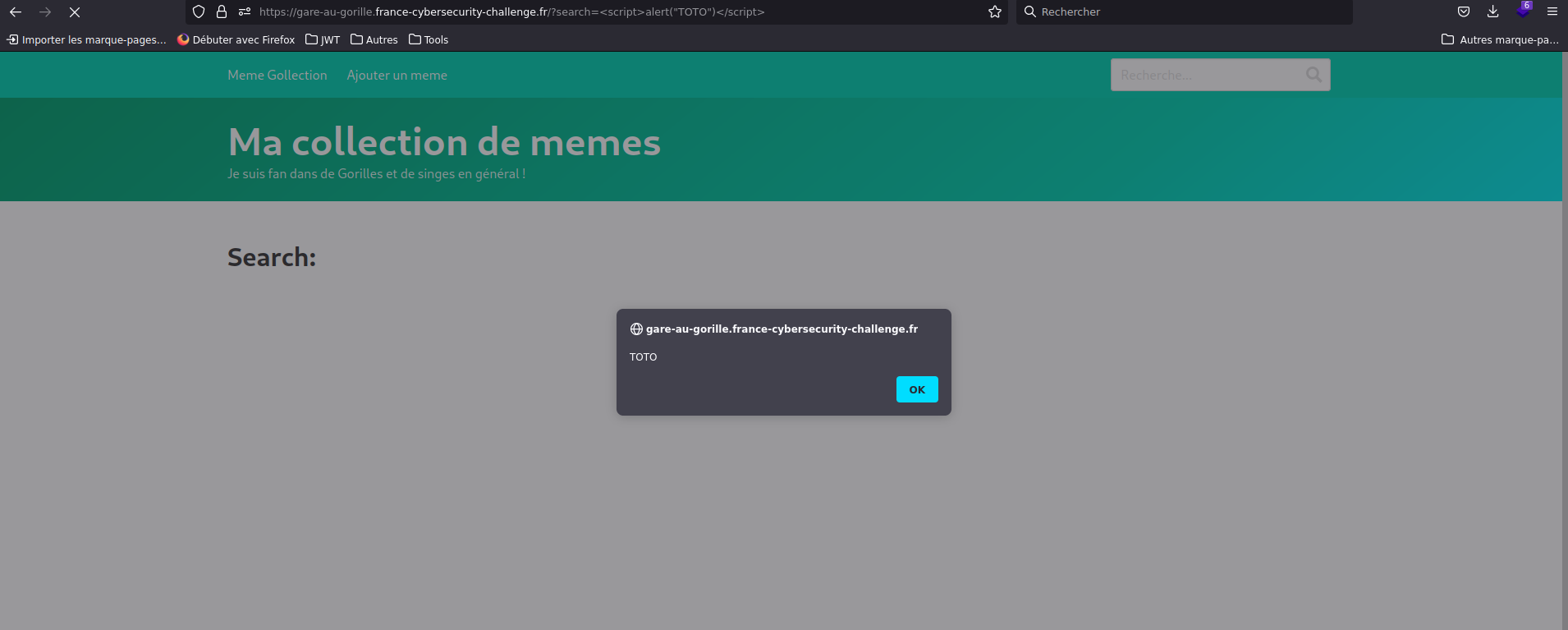Dismiss the alert with the OK button
Viewport: 1568px width, 630px height.
coord(917,389)
